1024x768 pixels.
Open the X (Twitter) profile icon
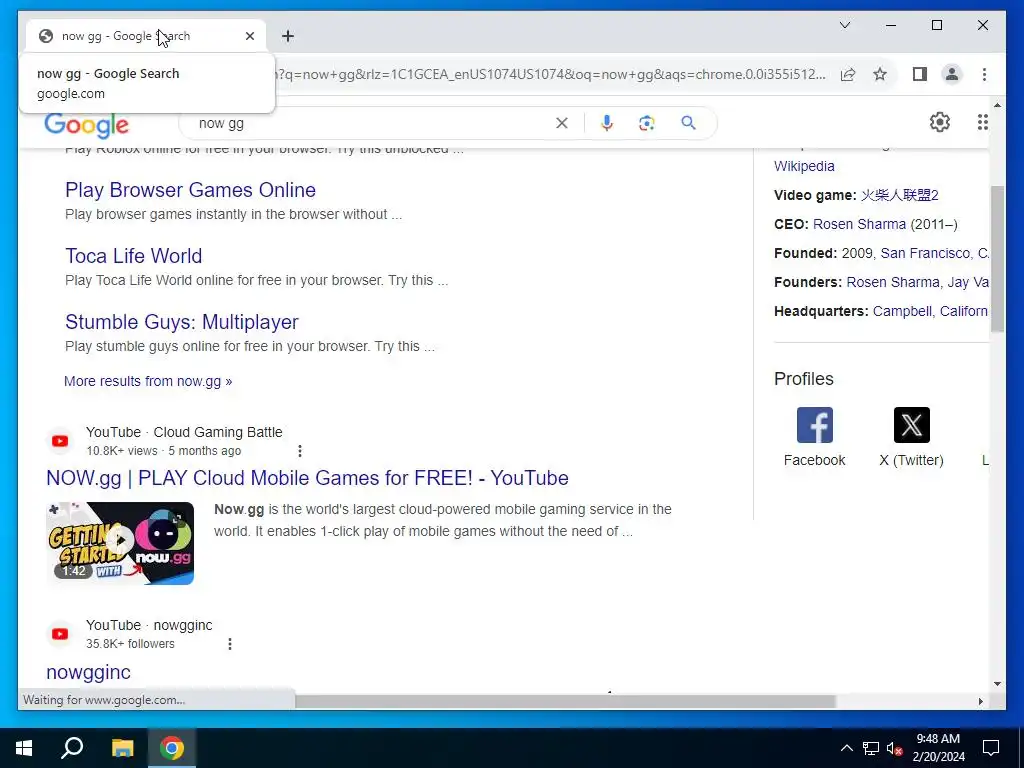pyautogui.click(x=912, y=425)
